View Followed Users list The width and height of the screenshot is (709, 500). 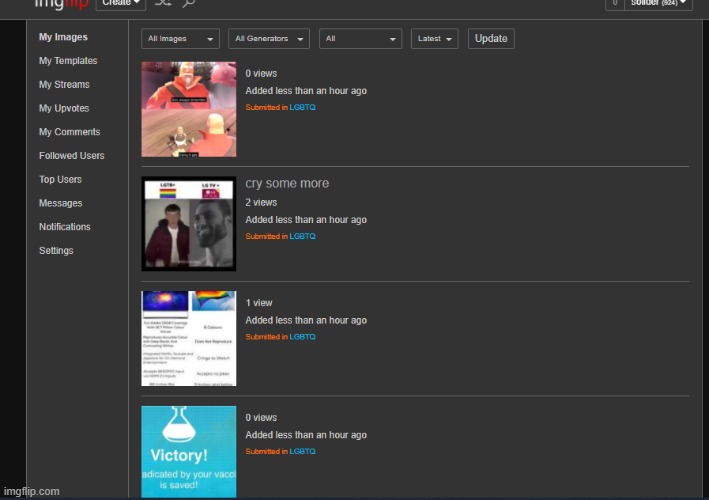click(71, 156)
